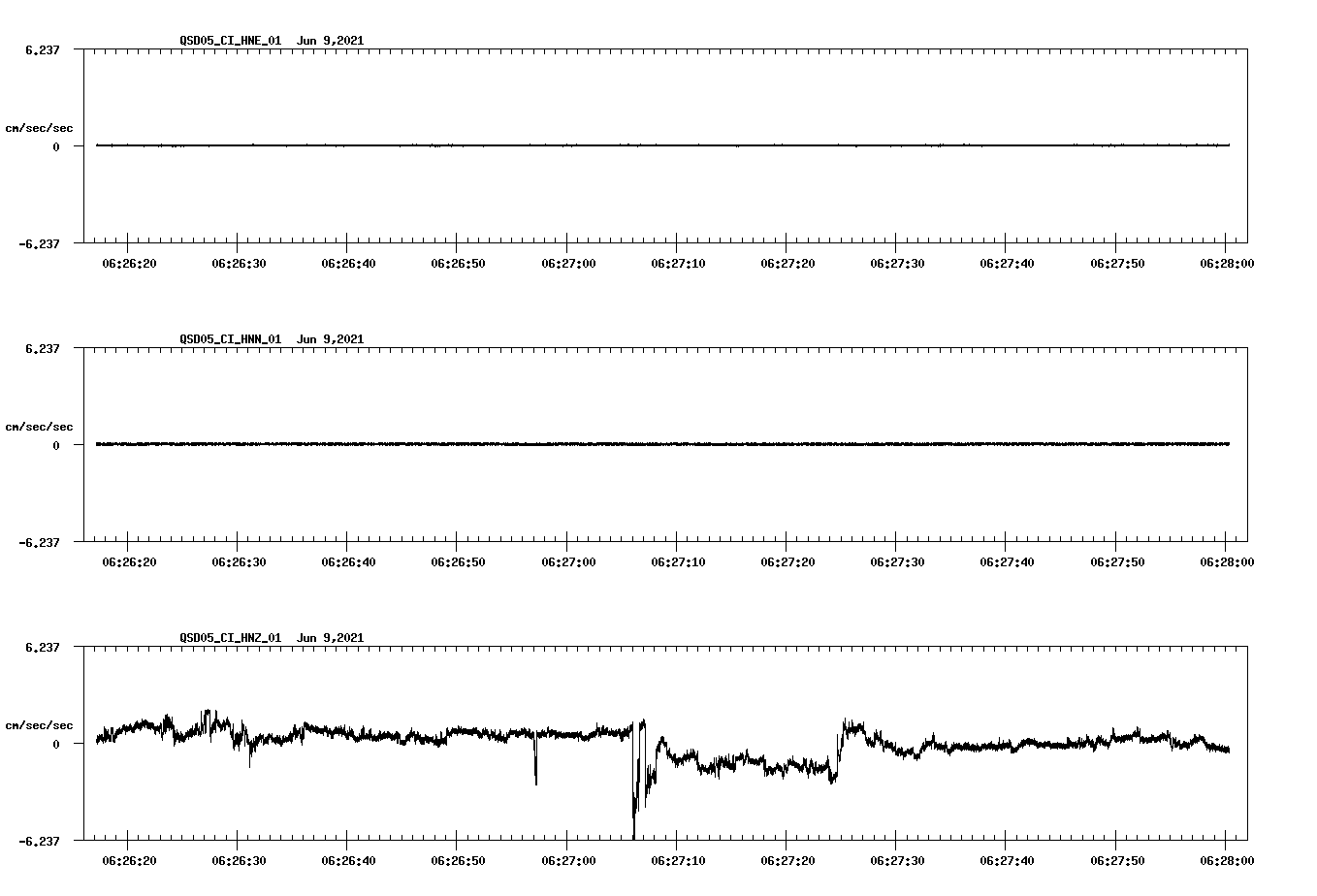Click the 0 axis label on the HNZ plot

pos(56,744)
